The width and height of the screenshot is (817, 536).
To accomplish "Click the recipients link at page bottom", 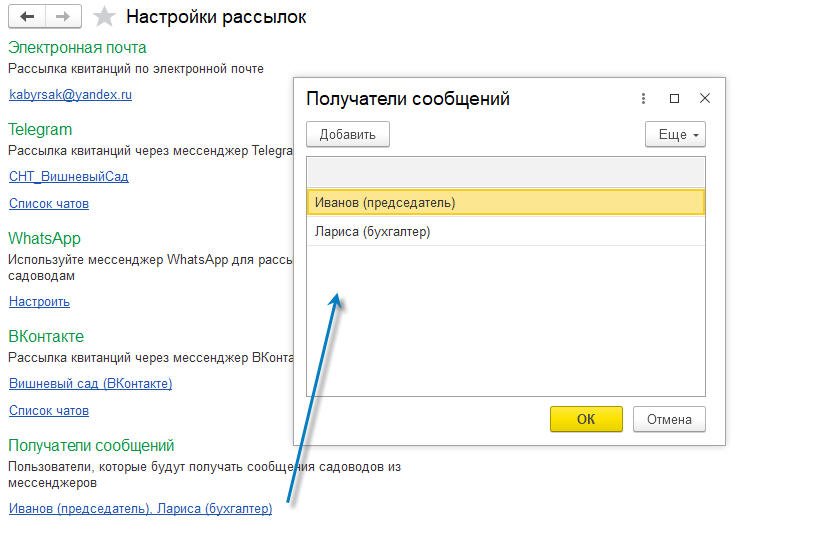I will coord(140,508).
